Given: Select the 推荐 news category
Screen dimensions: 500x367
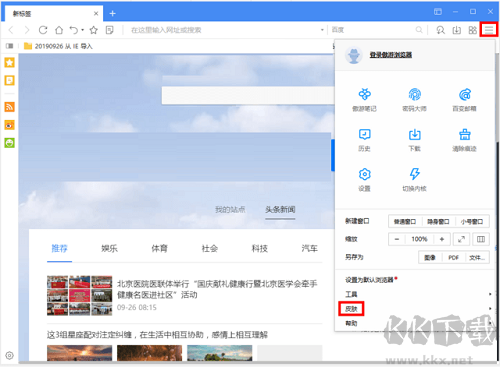Looking at the screenshot, I should click(59, 248).
